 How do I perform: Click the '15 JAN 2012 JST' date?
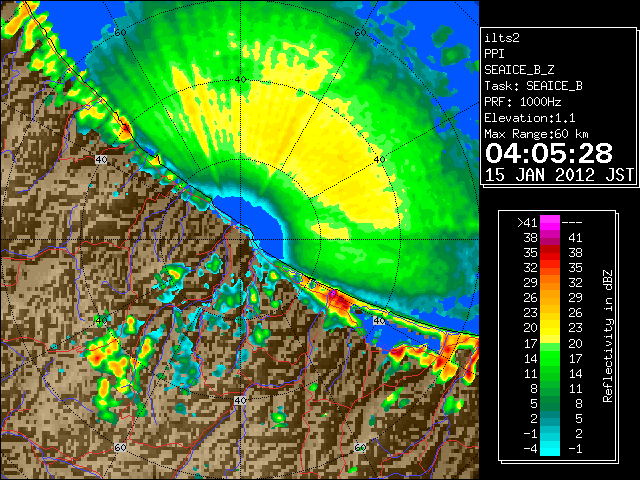(559, 175)
